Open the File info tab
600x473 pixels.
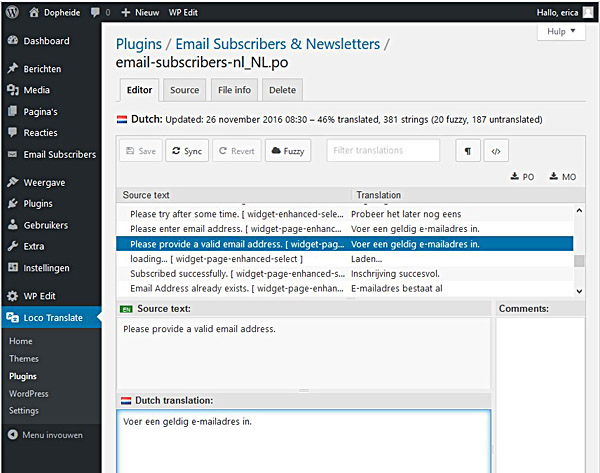coord(234,90)
